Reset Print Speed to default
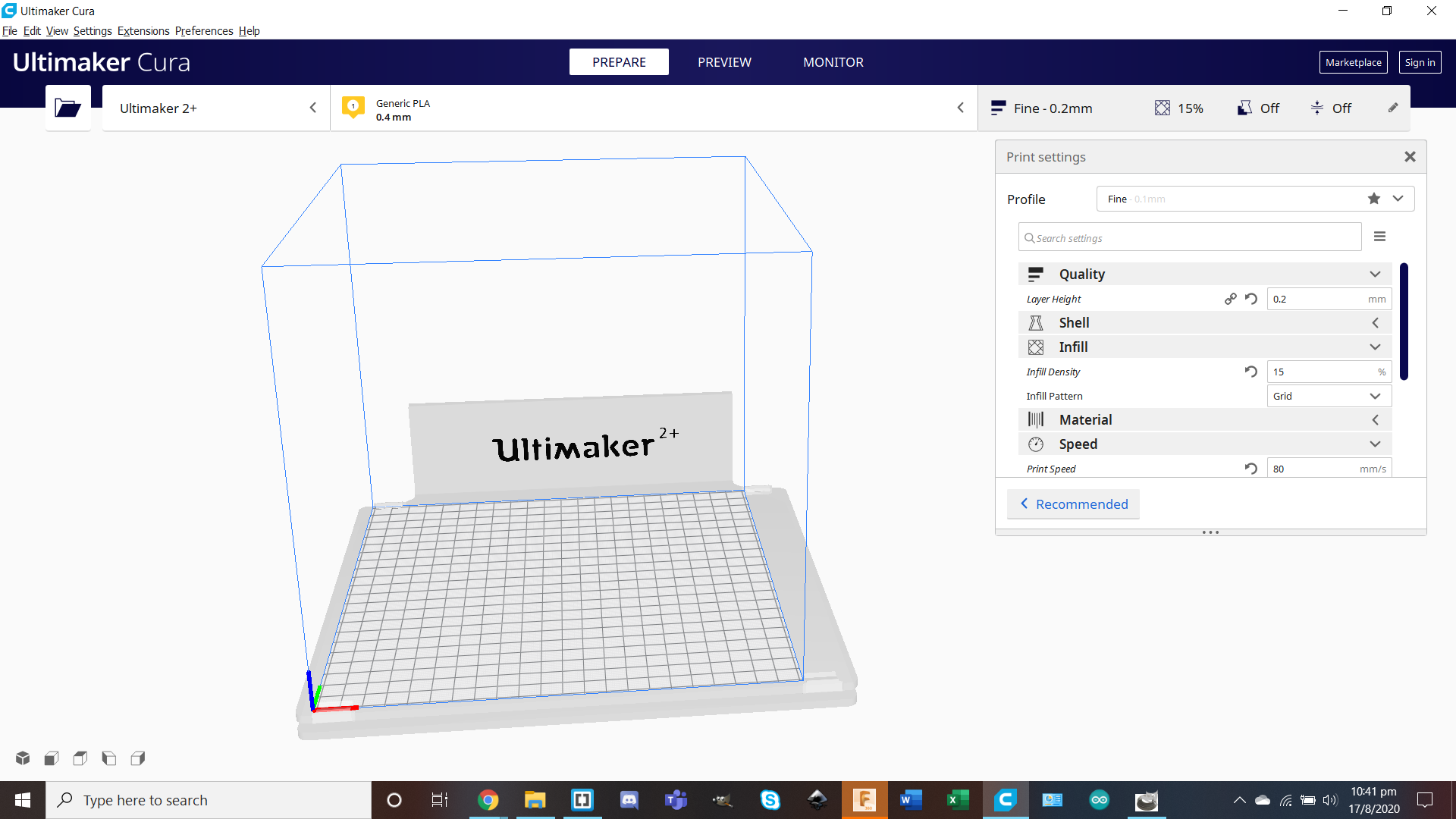The width and height of the screenshot is (1456, 819). coord(1251,469)
